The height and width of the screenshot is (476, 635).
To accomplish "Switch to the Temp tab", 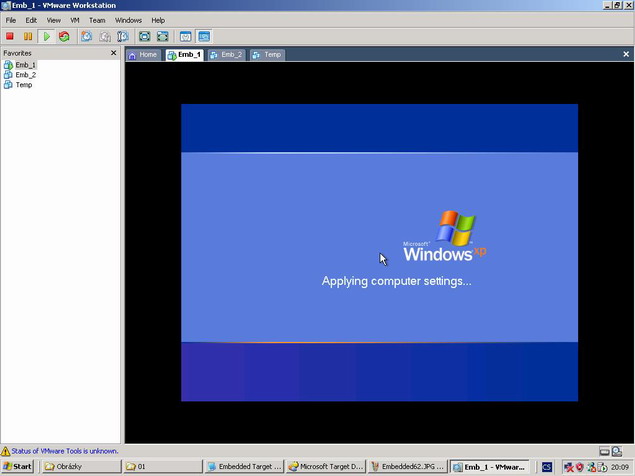I will coord(267,55).
